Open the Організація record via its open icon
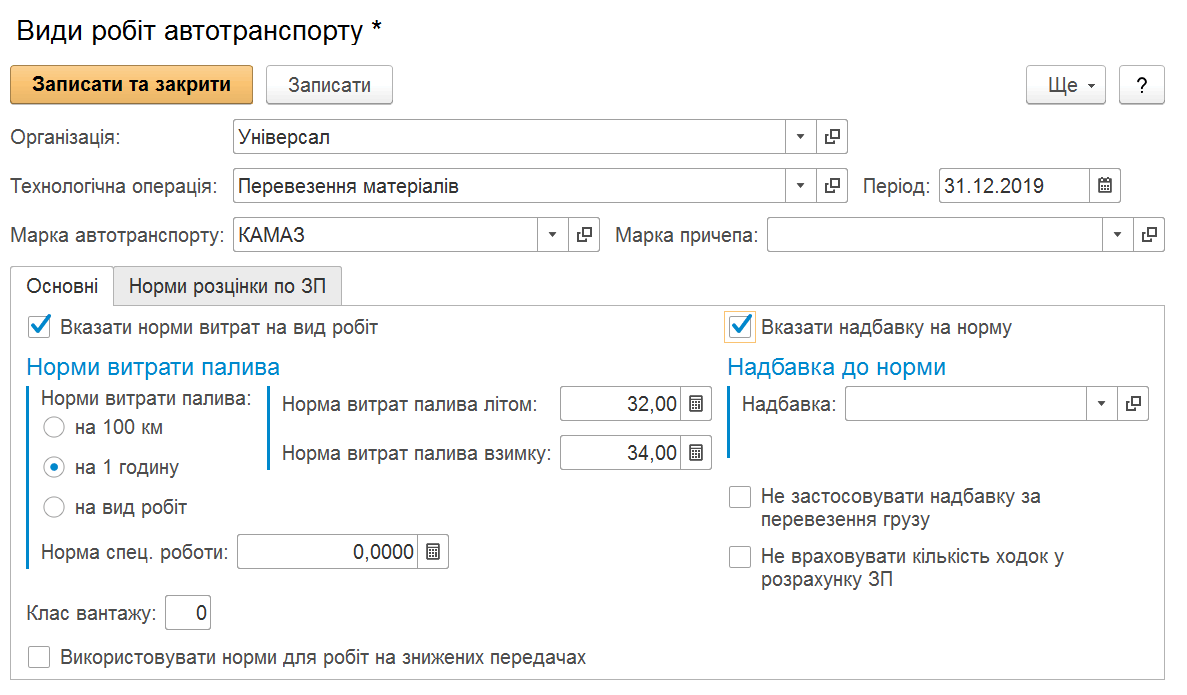1187x695 pixels. (832, 137)
